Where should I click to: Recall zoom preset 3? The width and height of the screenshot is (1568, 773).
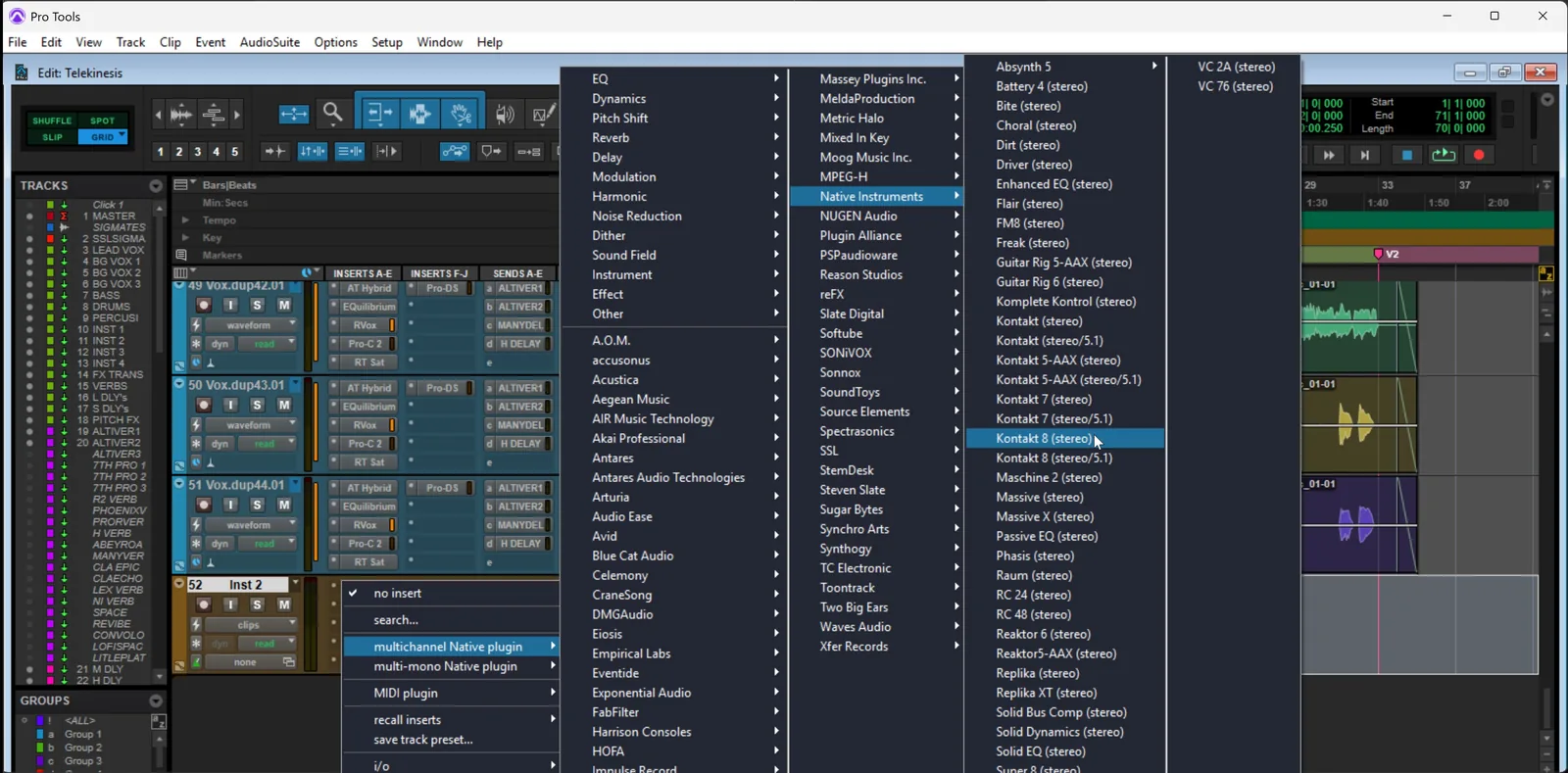click(198, 152)
